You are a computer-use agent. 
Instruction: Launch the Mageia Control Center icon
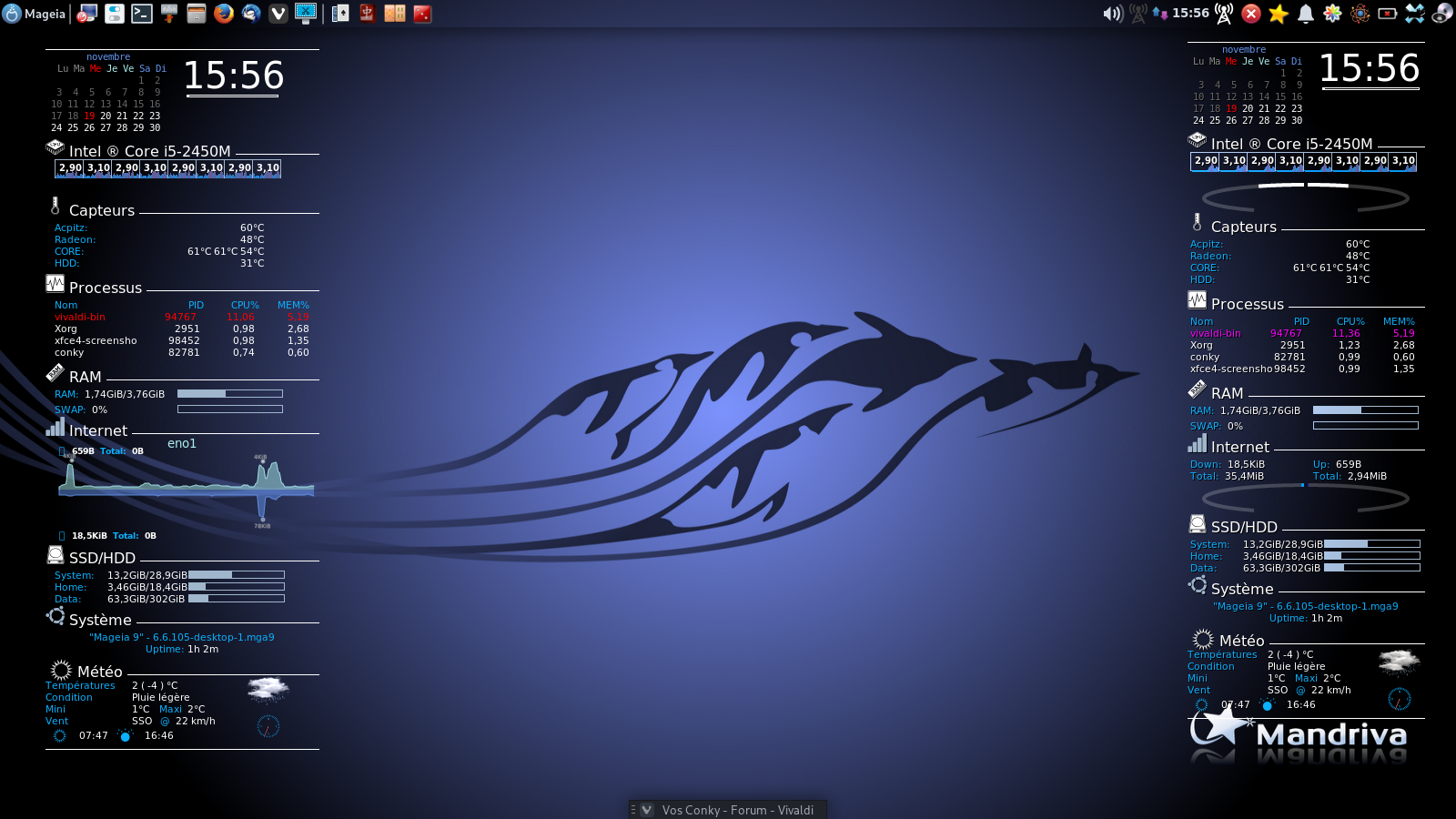[x=87, y=14]
